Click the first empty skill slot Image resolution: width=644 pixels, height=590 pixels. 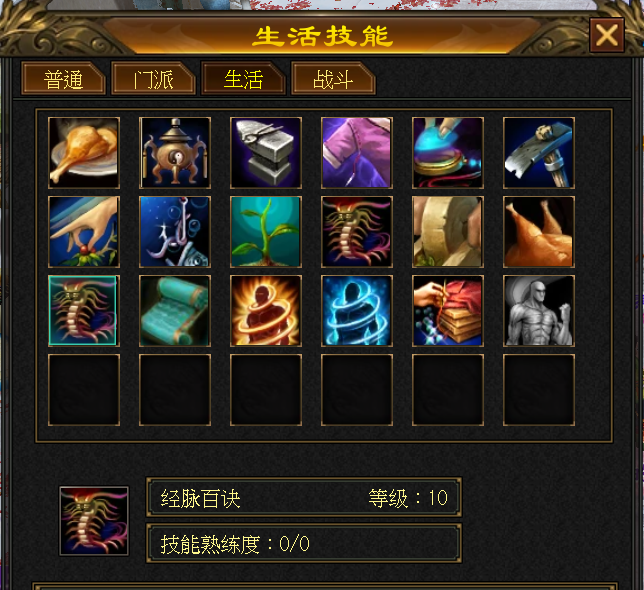tap(84, 390)
